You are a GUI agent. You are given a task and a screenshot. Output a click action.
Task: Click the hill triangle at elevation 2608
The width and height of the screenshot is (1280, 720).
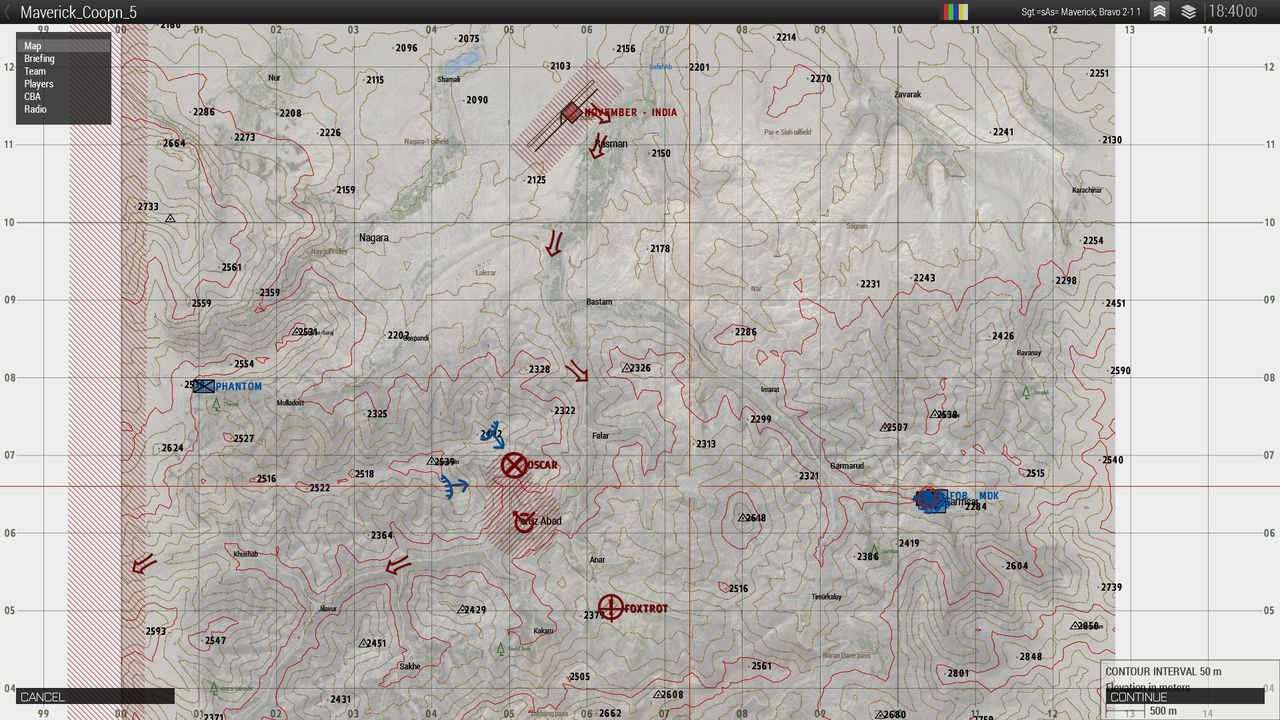coord(658,694)
